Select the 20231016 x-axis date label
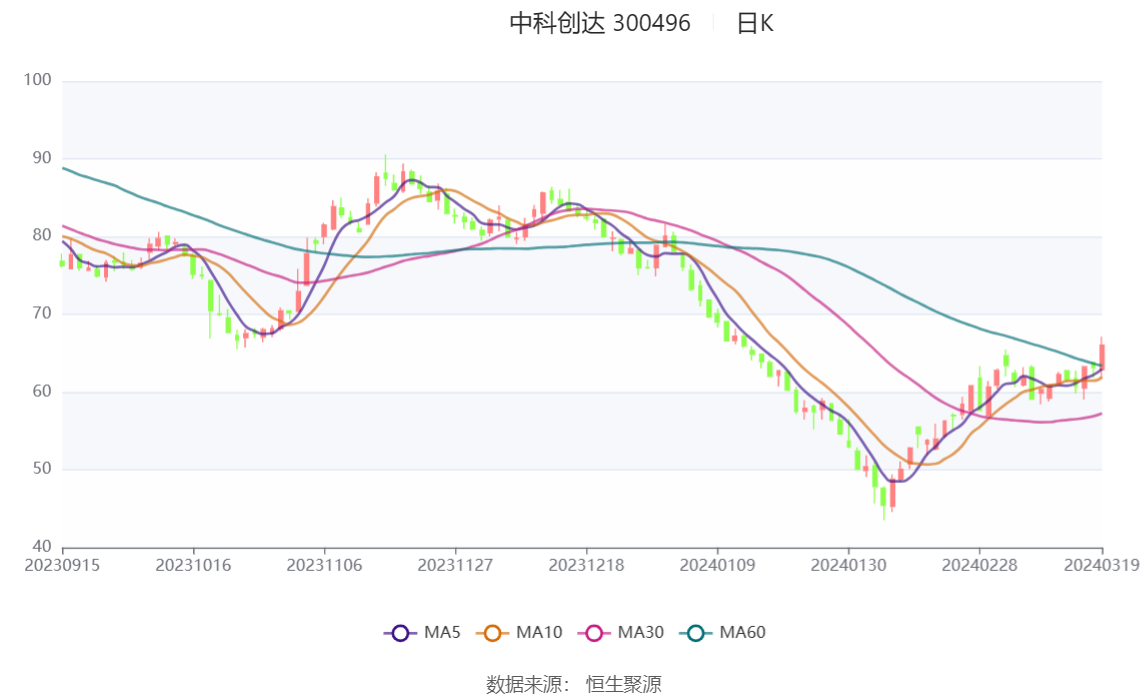This screenshot has width=1148, height=699. pyautogui.click(x=193, y=566)
